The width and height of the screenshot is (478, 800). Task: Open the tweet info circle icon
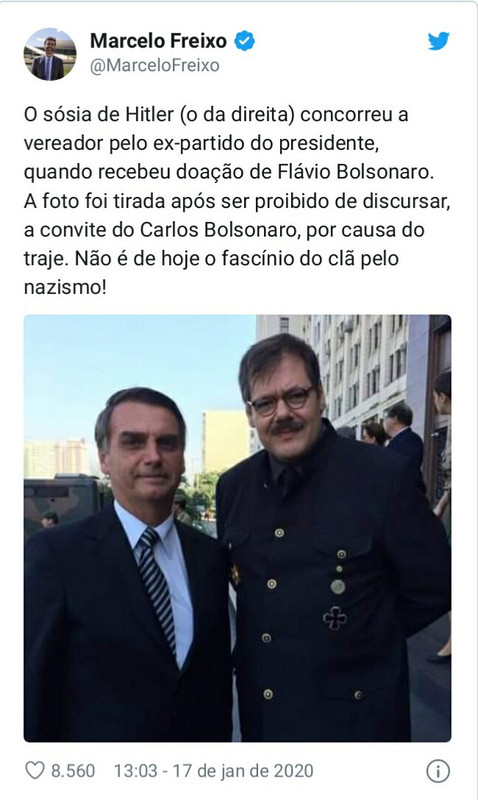click(438, 771)
